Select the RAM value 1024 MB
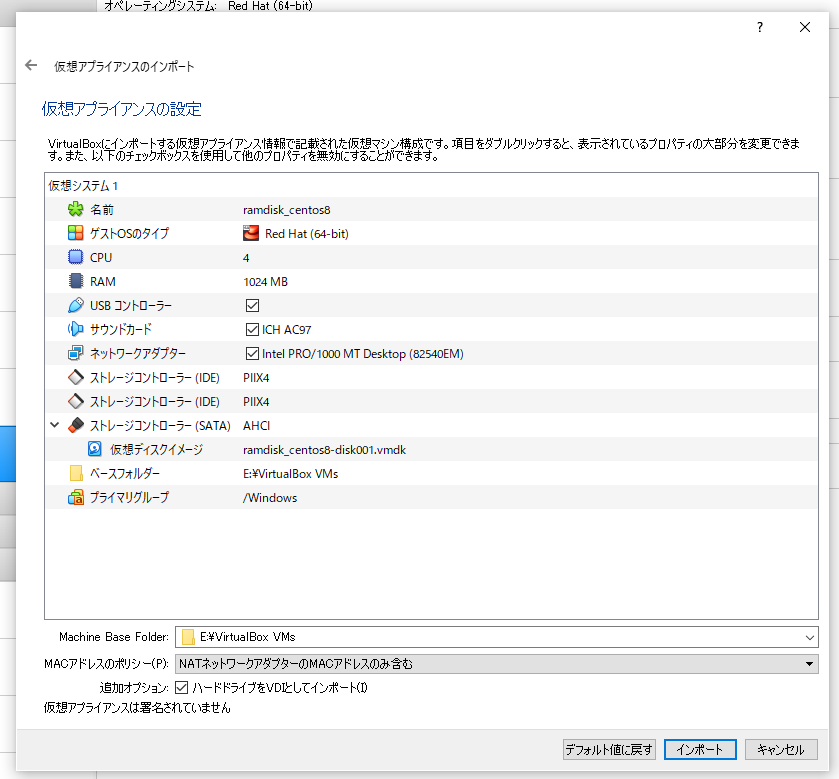 coord(265,282)
